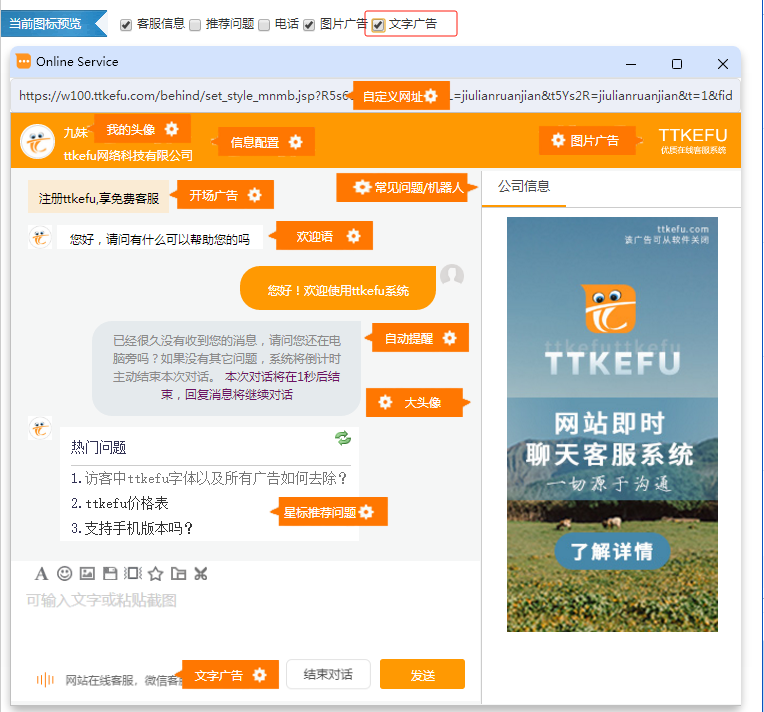
Task: Click the shake window icon
Action: (133, 574)
